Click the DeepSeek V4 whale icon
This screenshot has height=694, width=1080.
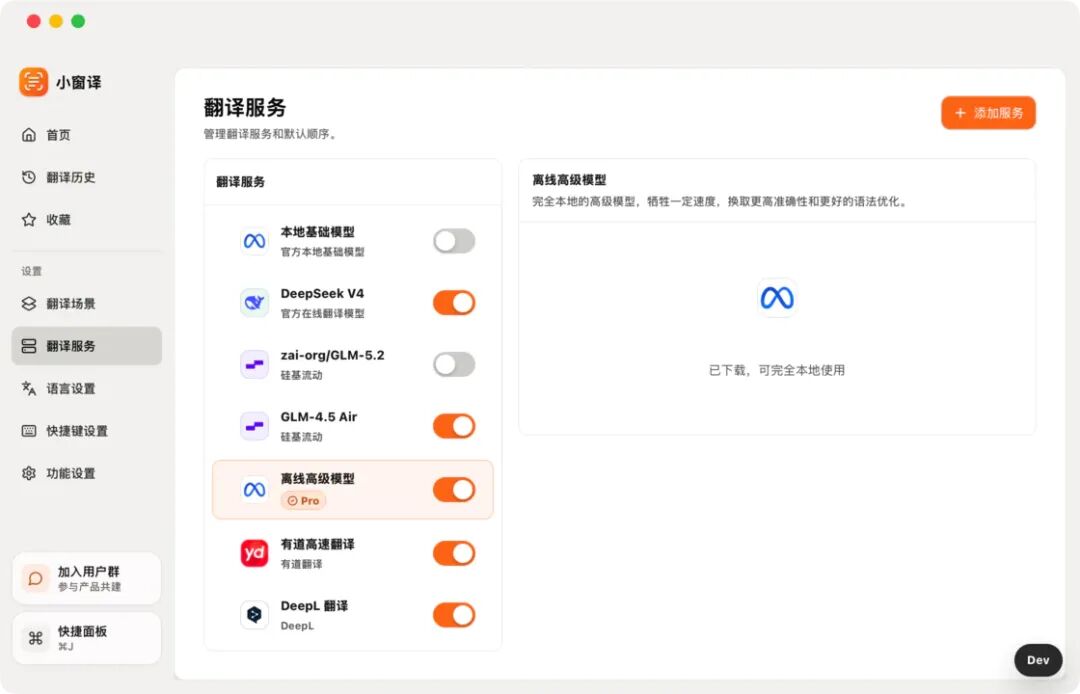click(x=254, y=302)
